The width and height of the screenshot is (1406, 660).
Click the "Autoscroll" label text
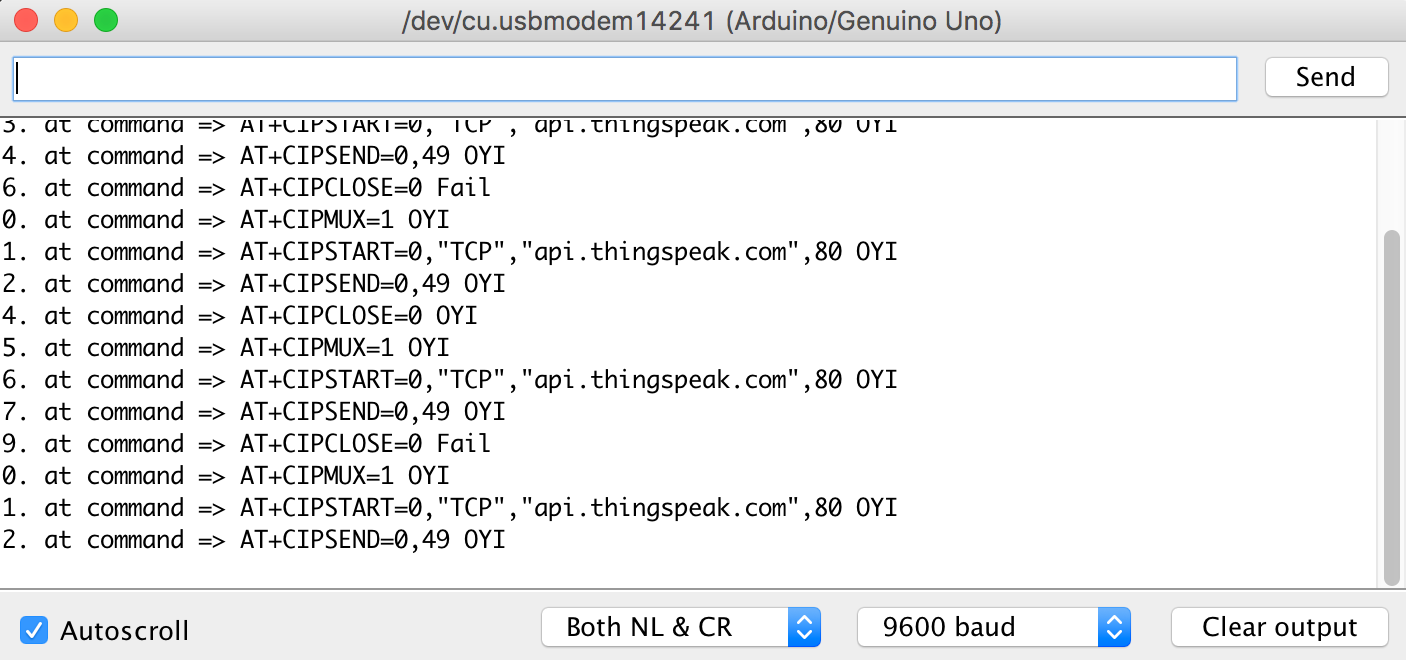[124, 631]
